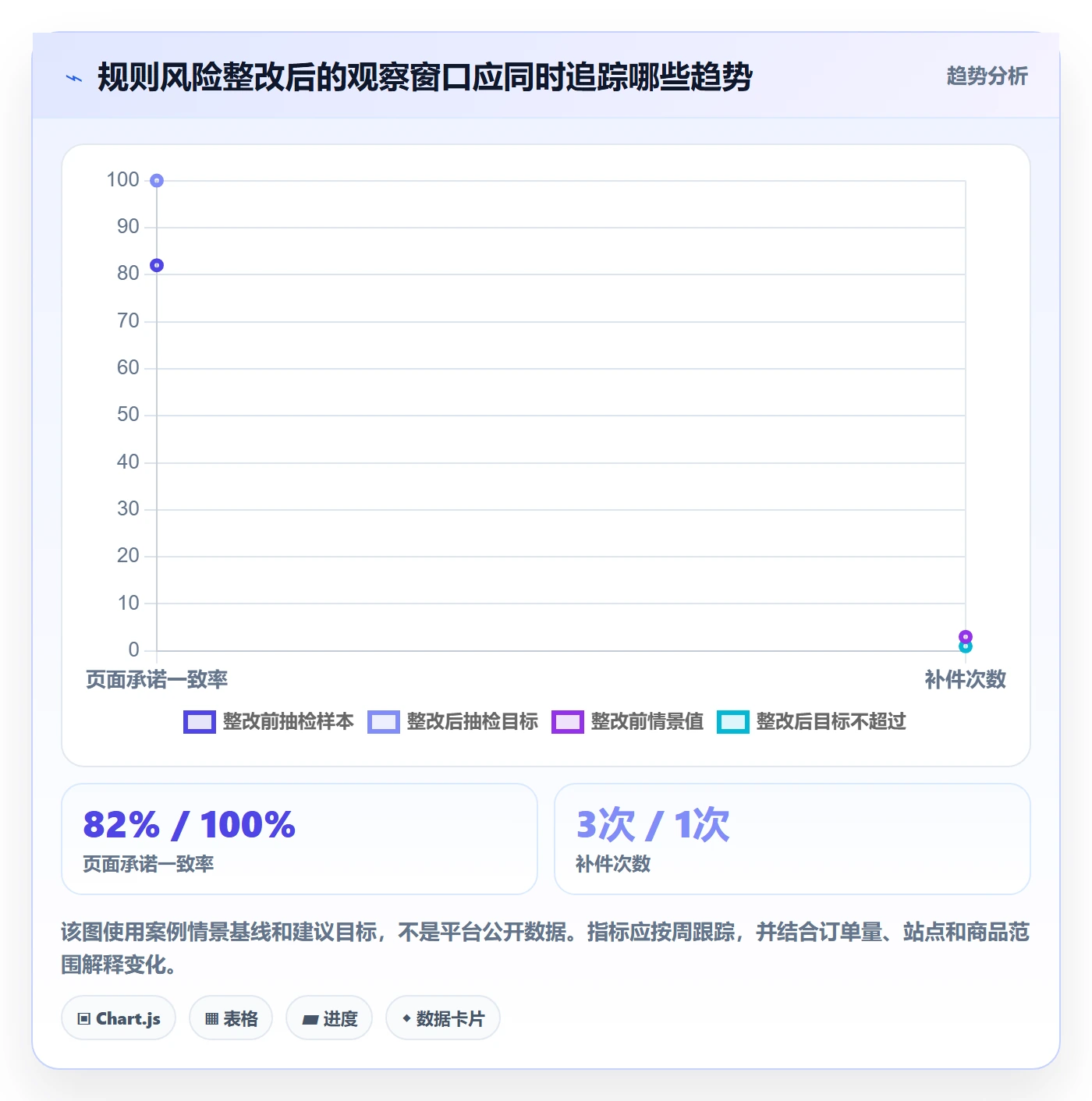
Task: Click the 3次 / 1次 value
Action: pos(653,825)
